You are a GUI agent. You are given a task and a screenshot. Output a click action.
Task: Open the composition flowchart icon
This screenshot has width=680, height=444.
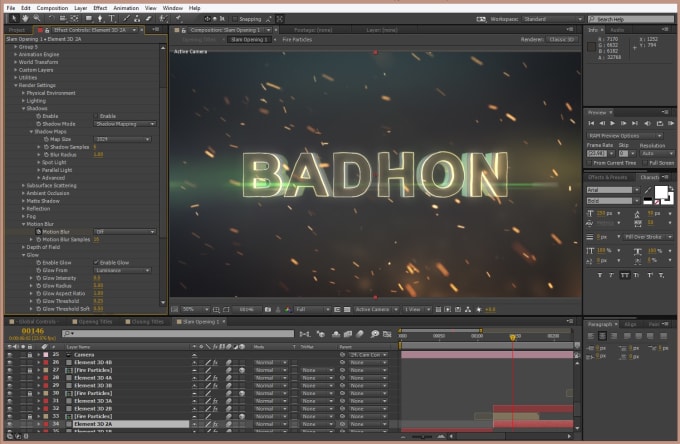click(468, 309)
